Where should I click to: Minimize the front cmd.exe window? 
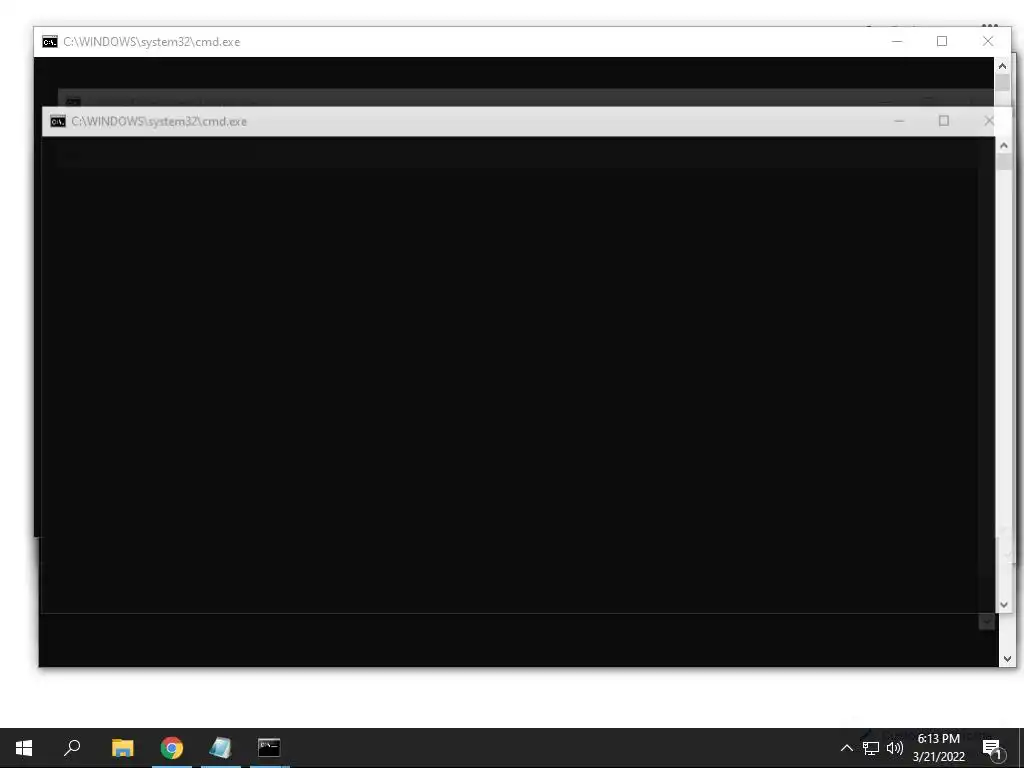tap(899, 121)
